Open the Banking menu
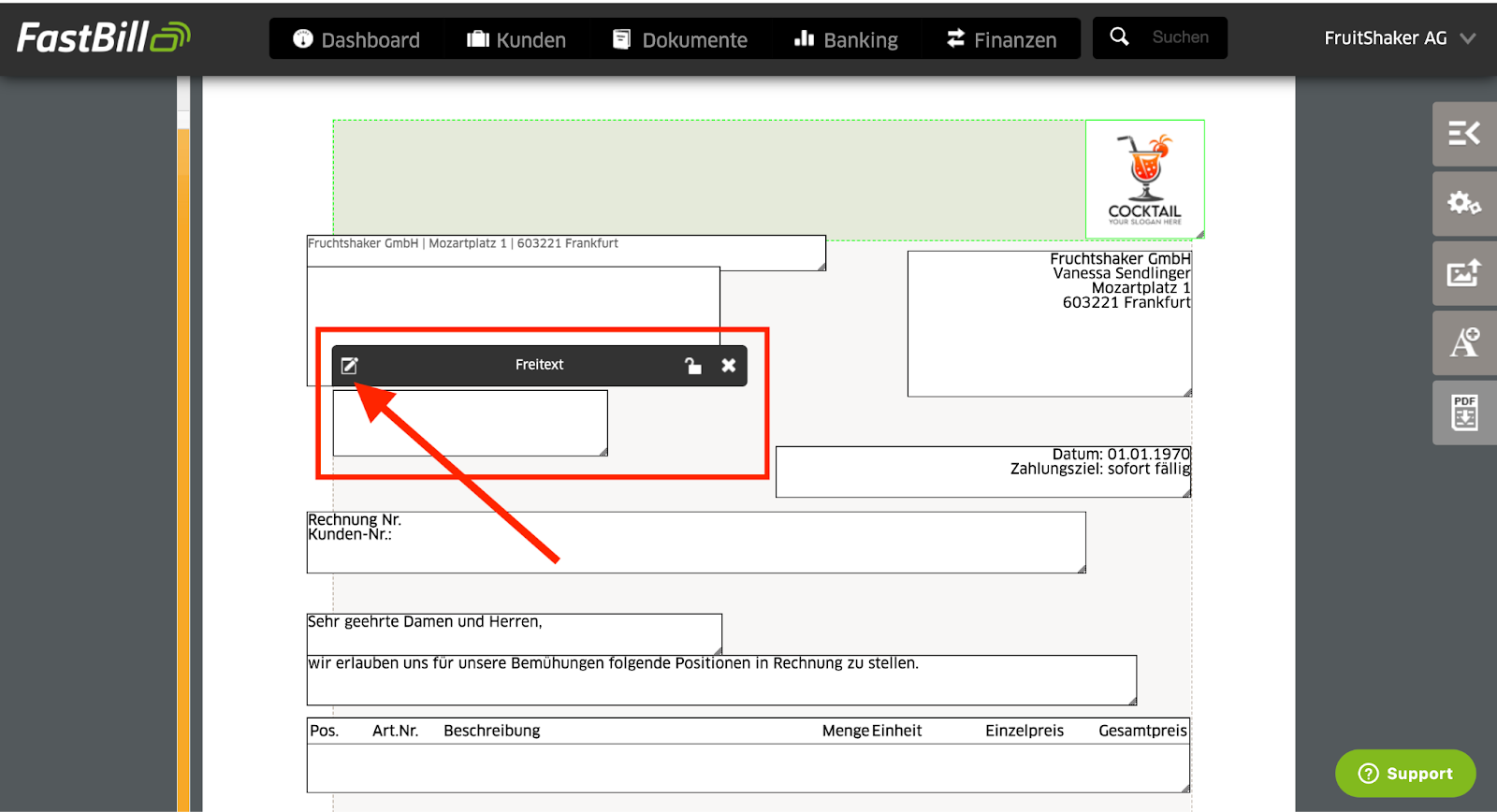Screen dimensions: 1497x812 tap(846, 39)
